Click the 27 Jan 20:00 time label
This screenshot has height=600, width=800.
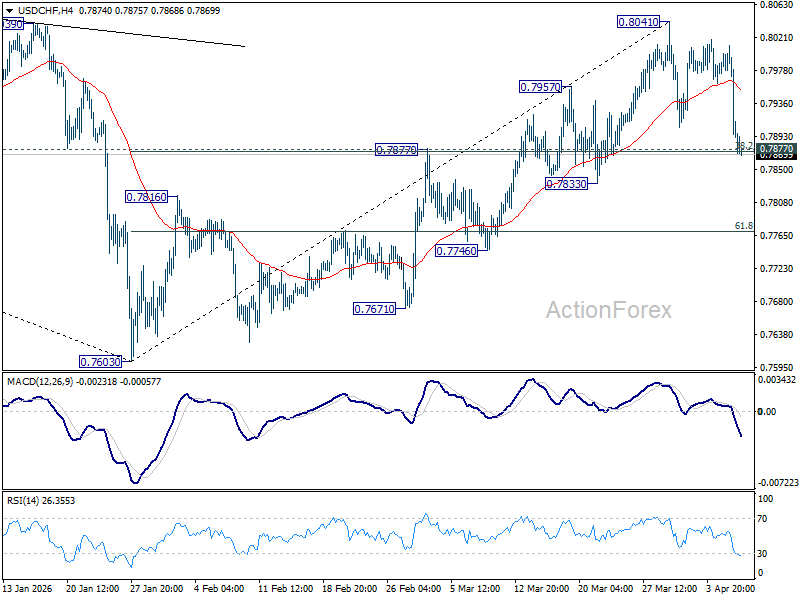point(157,588)
